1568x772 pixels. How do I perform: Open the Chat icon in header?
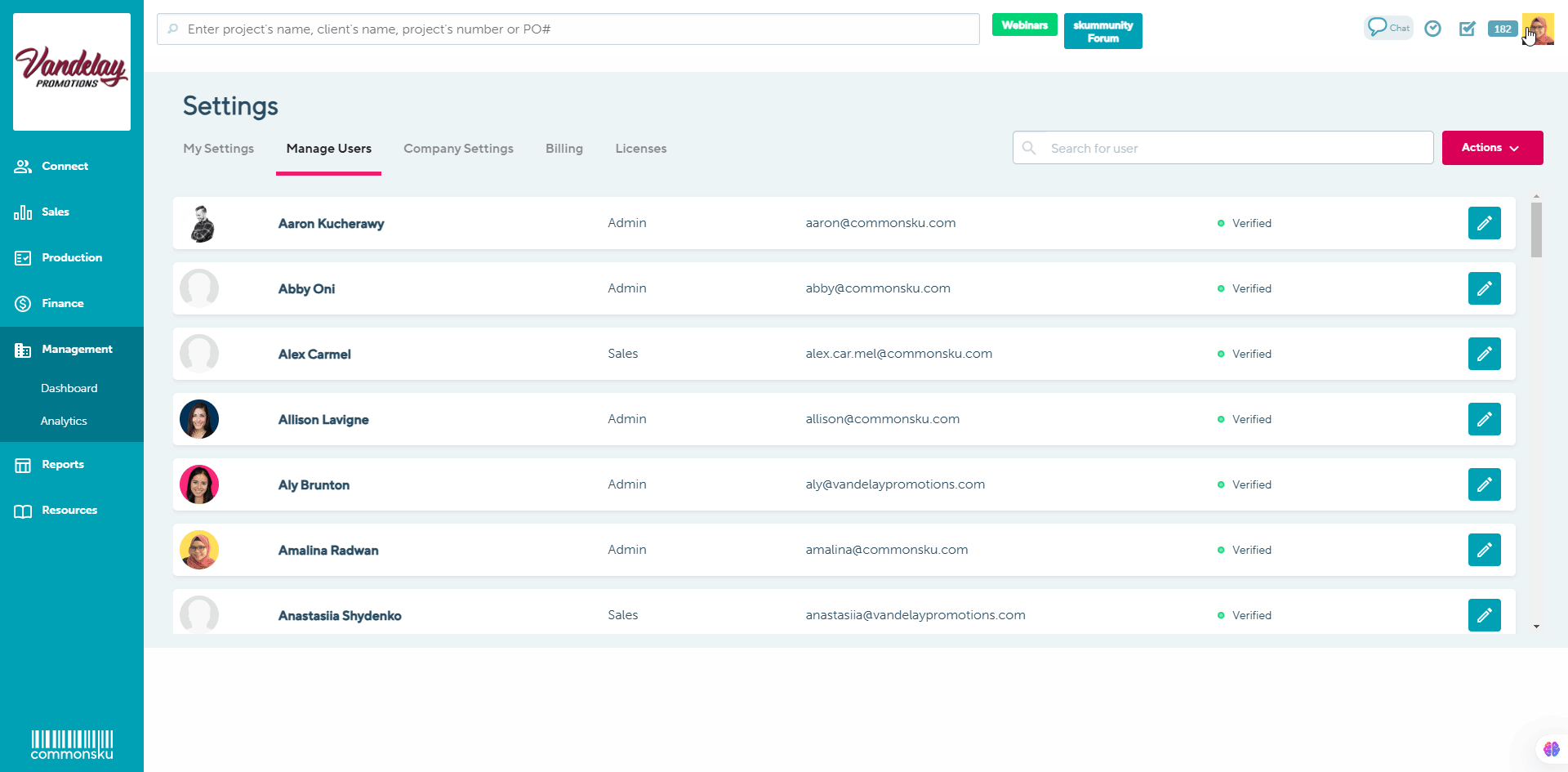pyautogui.click(x=1388, y=28)
